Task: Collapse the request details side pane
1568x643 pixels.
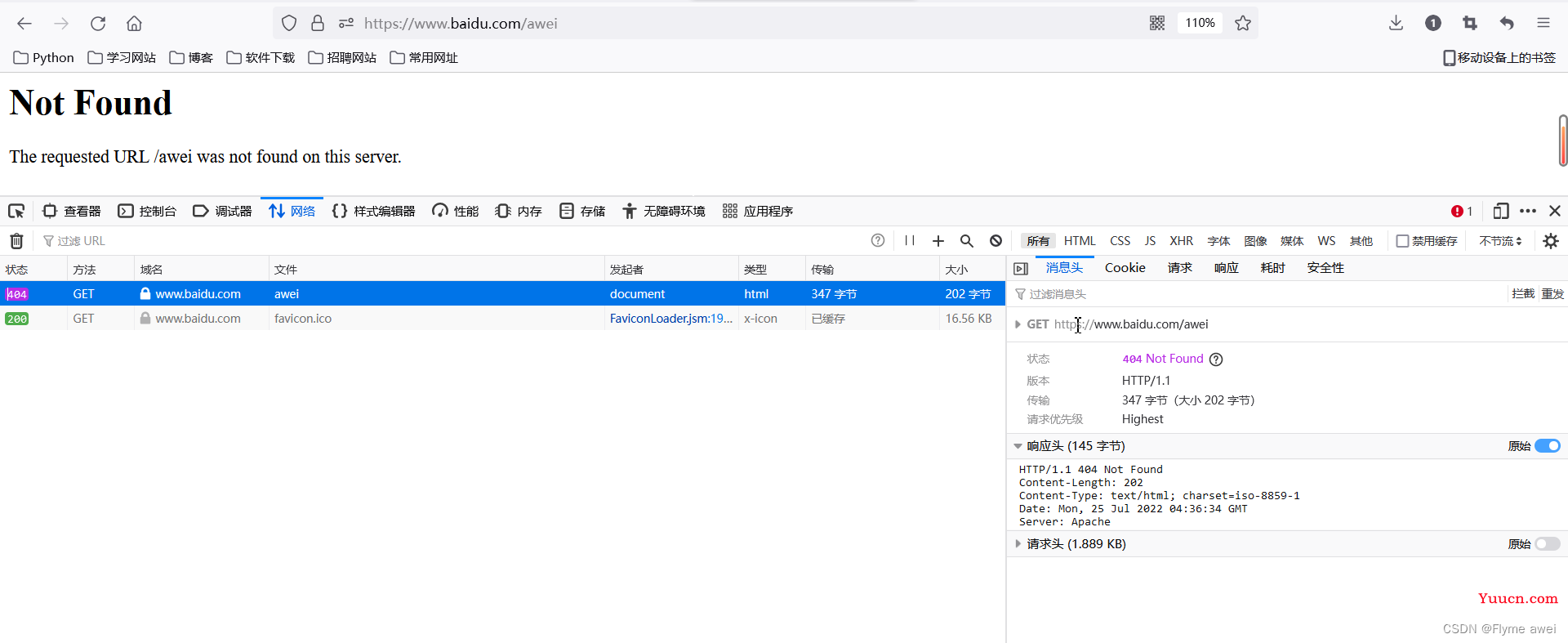Action: click(x=1021, y=269)
